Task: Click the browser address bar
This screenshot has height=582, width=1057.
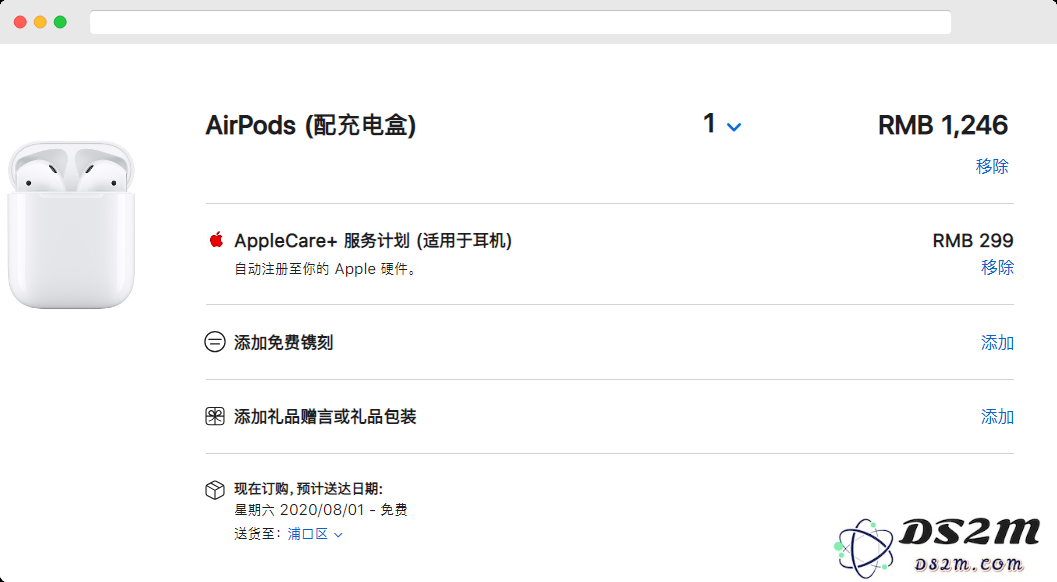Action: point(520,22)
